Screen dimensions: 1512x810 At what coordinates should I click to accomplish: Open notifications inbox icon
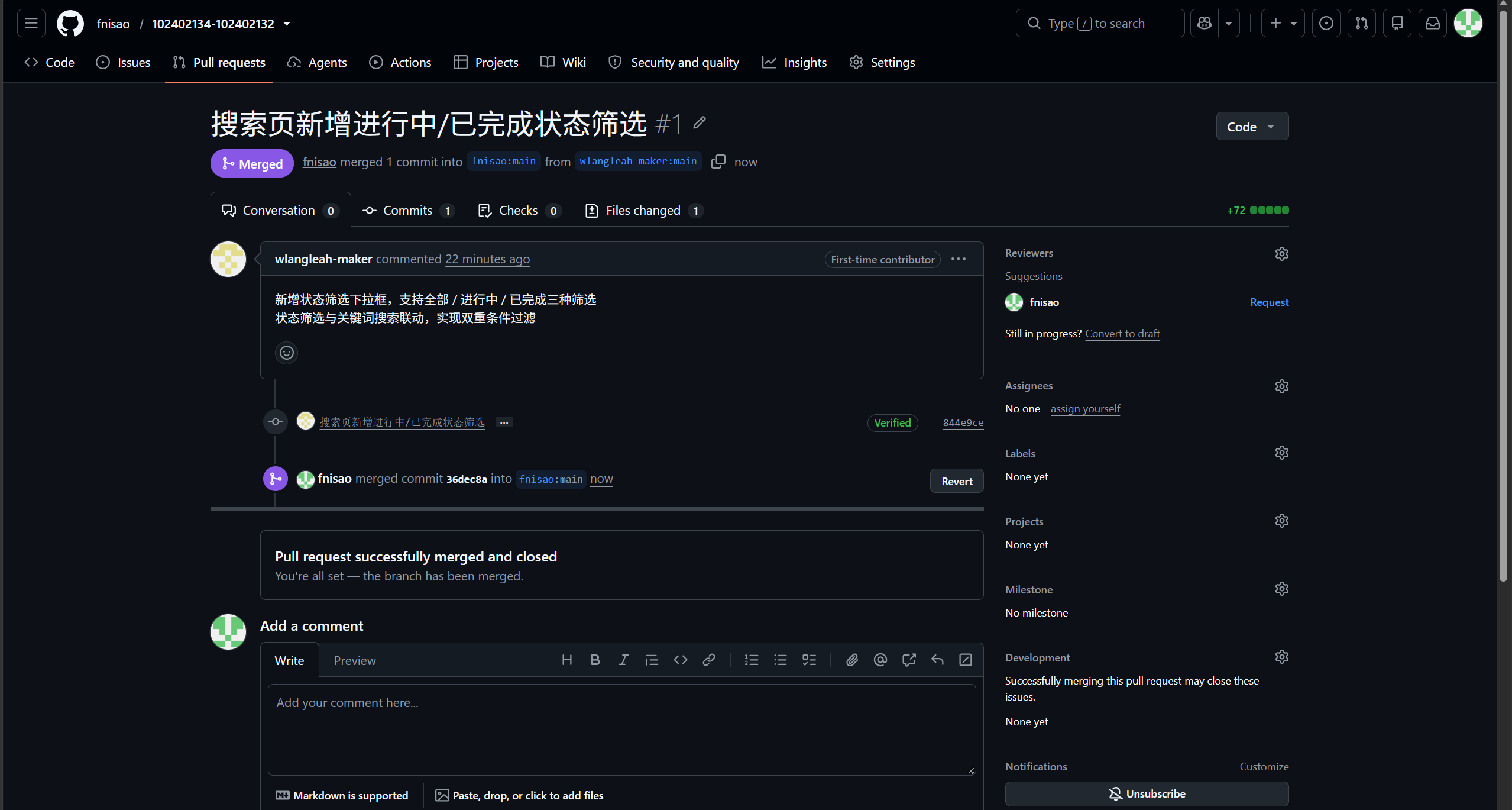[x=1432, y=24]
